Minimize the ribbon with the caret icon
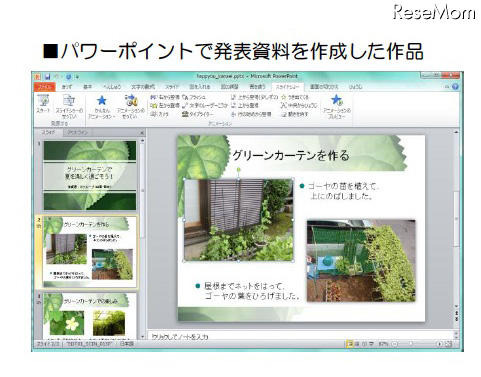481x377 pixels. coord(447,87)
